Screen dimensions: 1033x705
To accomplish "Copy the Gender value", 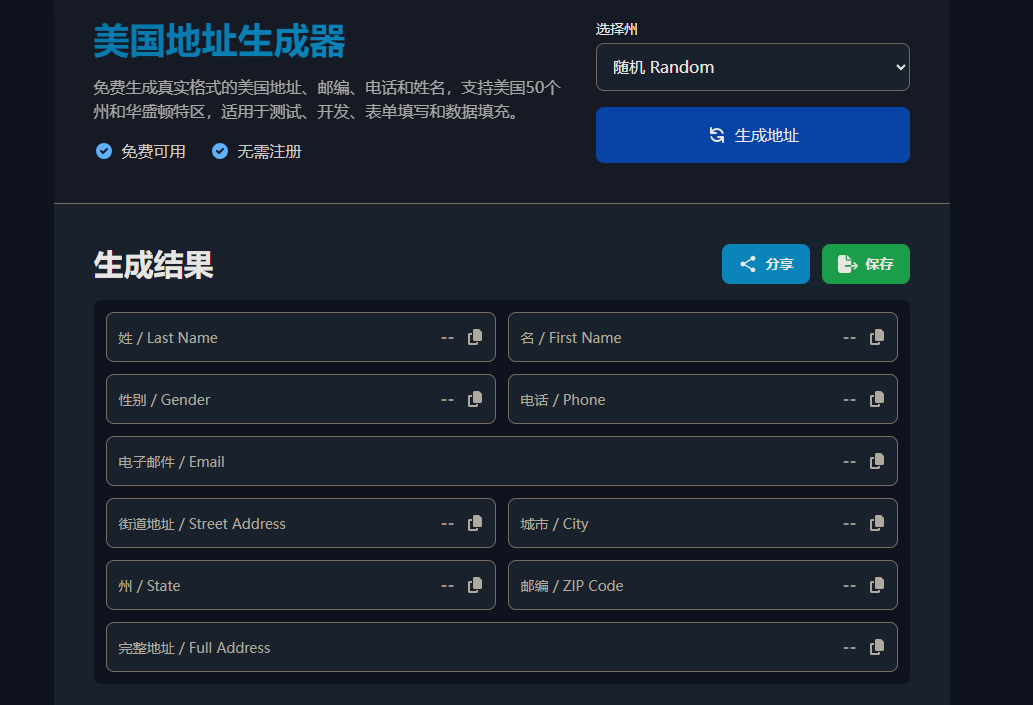I will 475,399.
